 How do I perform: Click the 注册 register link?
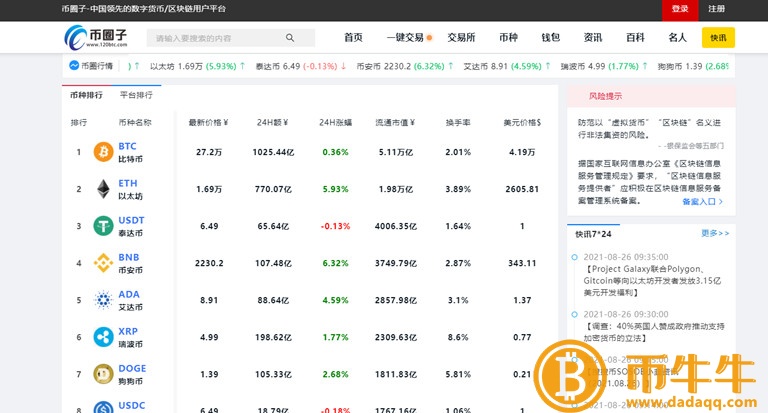[x=716, y=9]
